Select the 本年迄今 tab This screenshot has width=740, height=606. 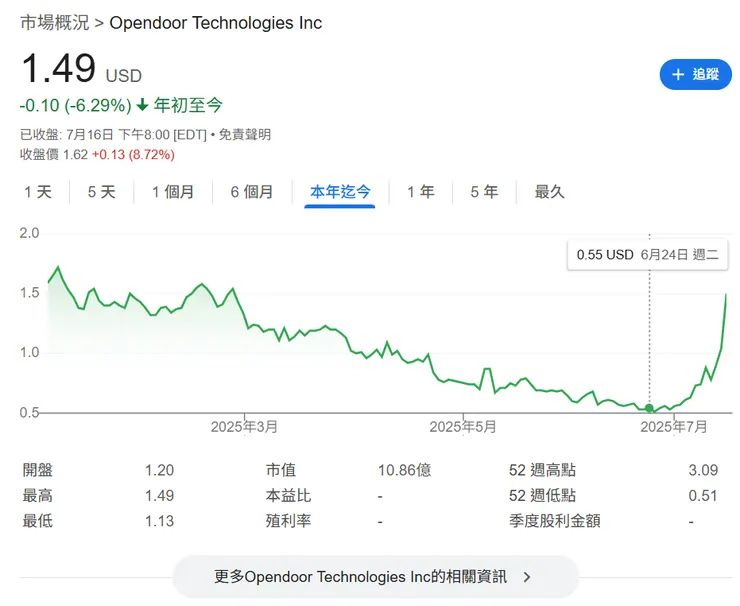coord(340,192)
